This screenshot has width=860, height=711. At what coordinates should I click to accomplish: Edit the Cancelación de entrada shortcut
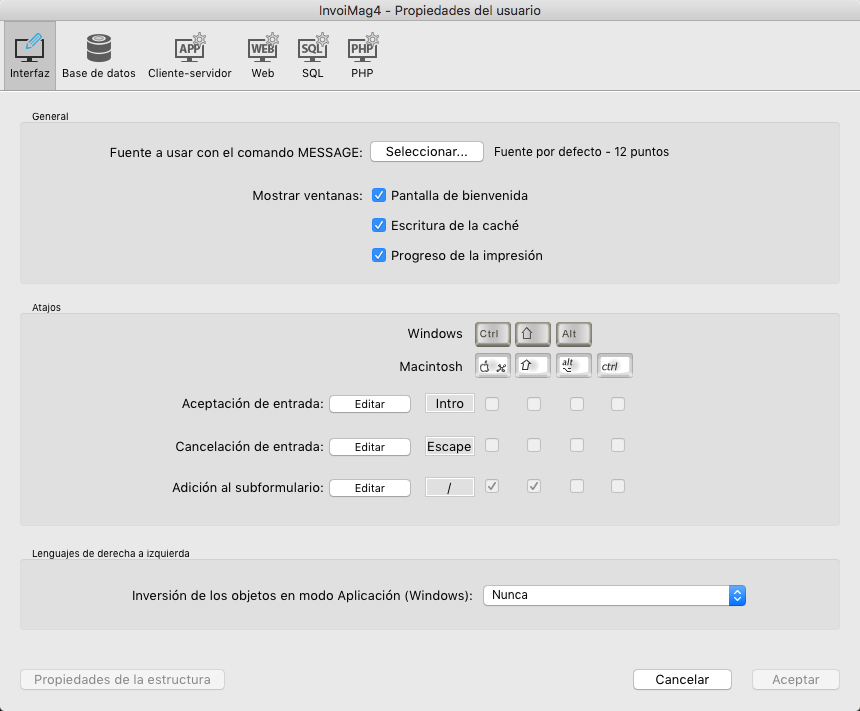(370, 447)
